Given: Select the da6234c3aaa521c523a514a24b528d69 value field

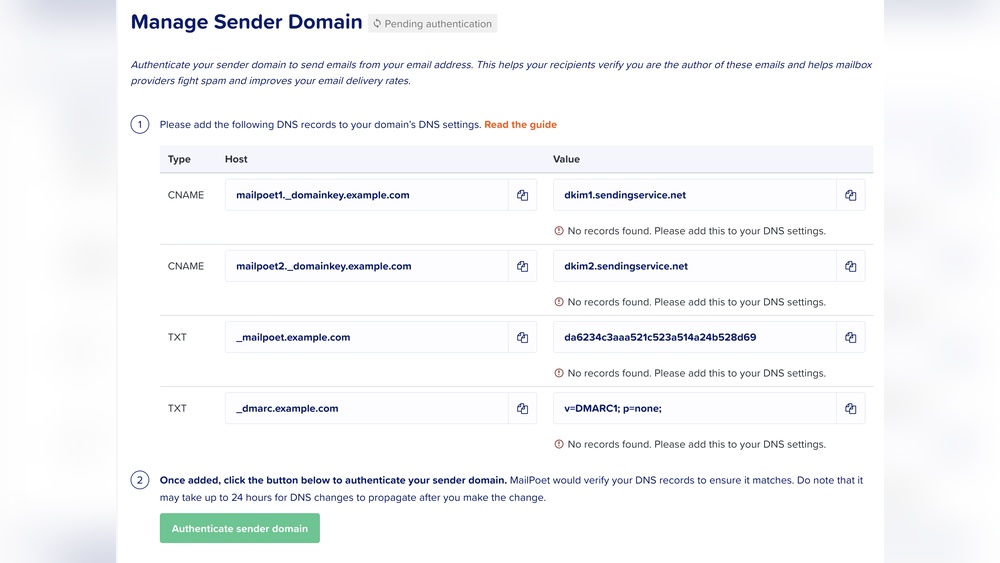Looking at the screenshot, I should pyautogui.click(x=695, y=337).
